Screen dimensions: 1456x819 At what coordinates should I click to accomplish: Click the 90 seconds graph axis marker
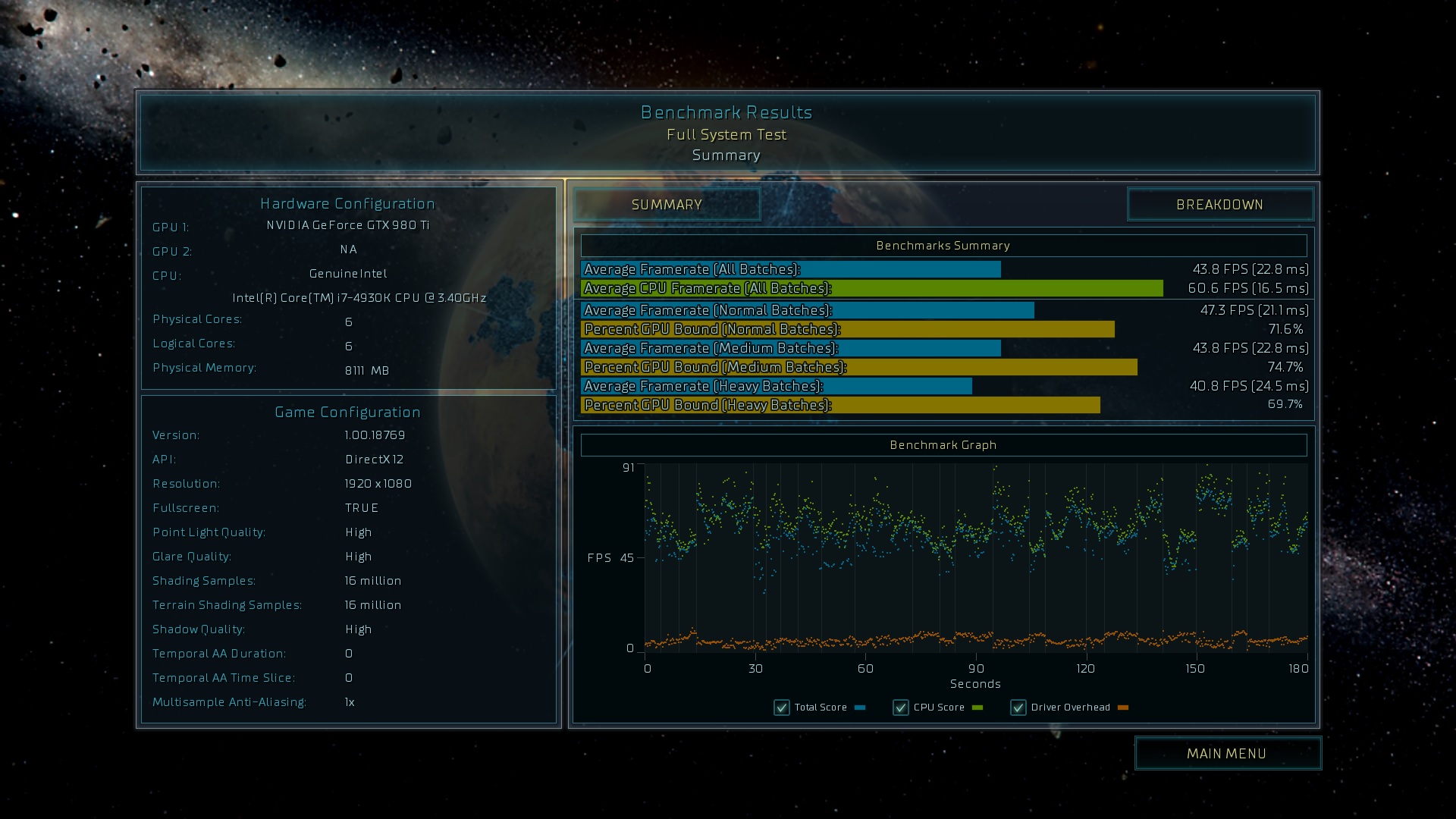tap(976, 668)
